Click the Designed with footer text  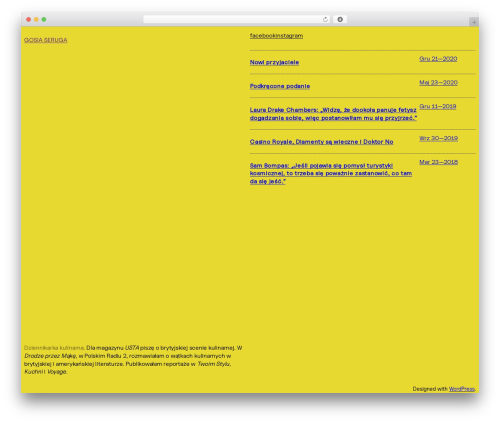coord(430,389)
